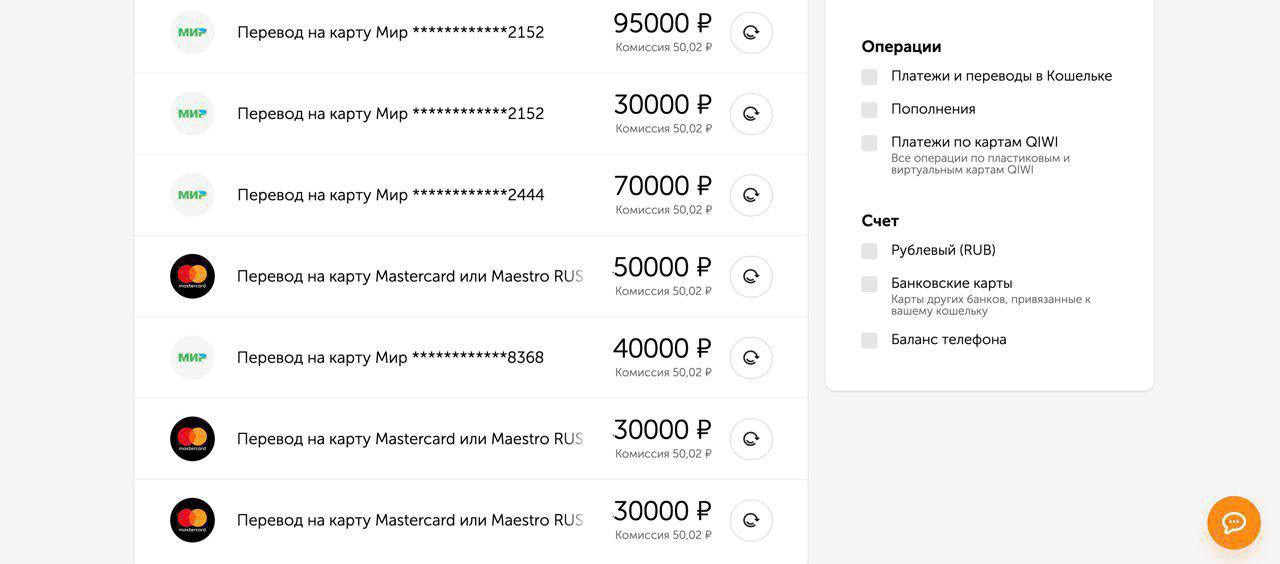Repeat the 95000 ₽ Mir transfer
1280x564 pixels.
pos(751,33)
